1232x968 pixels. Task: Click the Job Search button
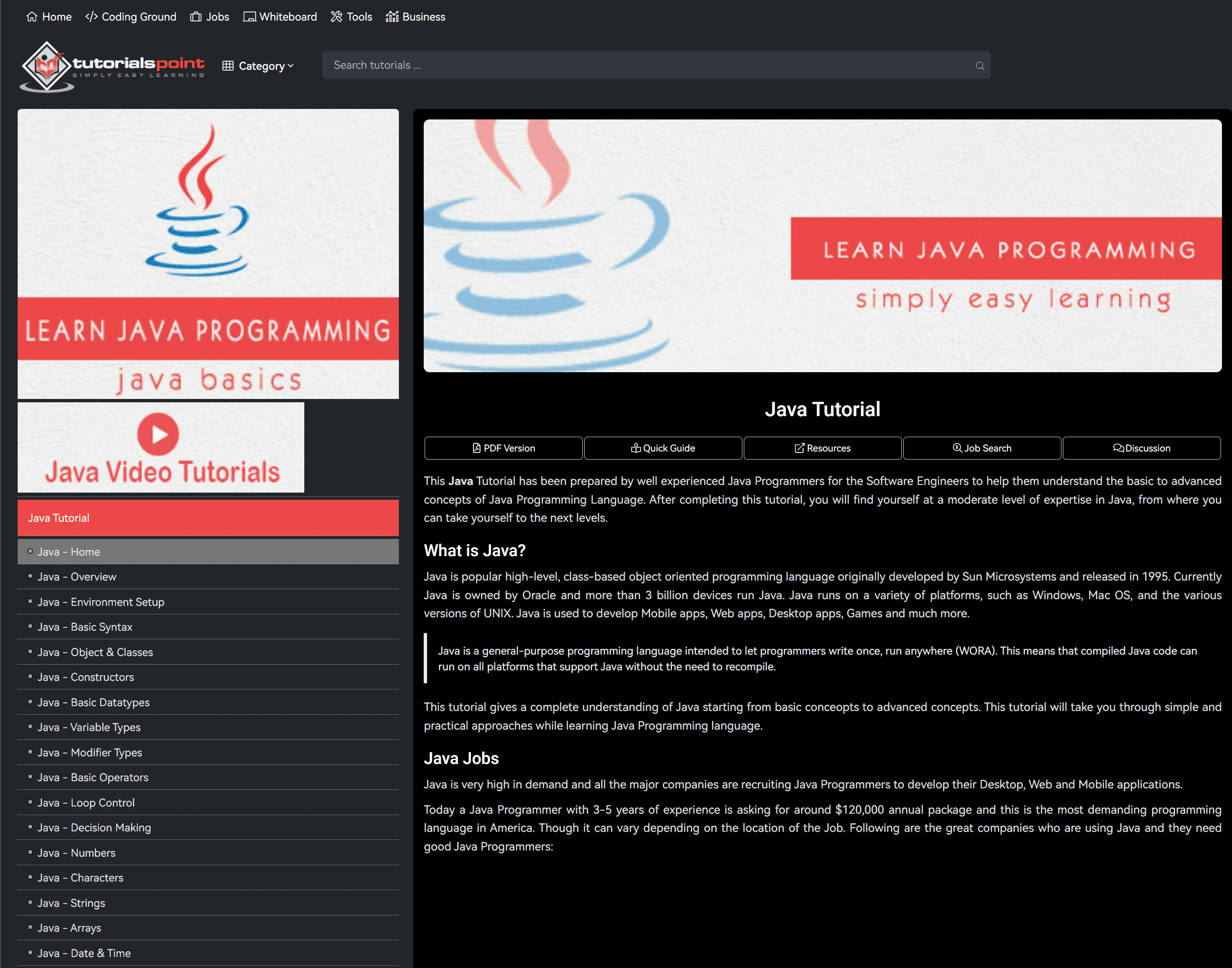[x=982, y=448]
